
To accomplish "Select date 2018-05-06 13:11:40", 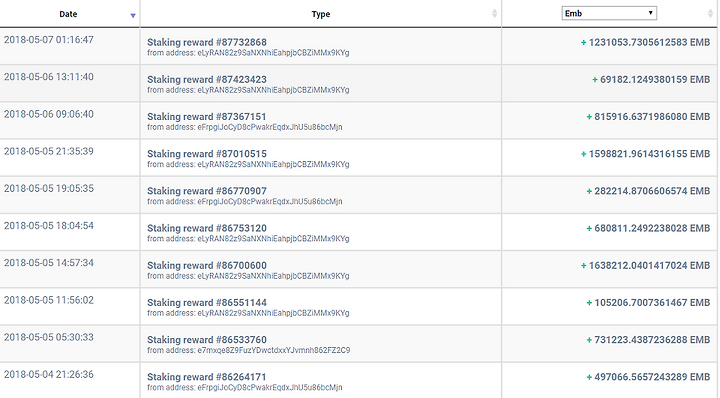I will (x=49, y=77).
